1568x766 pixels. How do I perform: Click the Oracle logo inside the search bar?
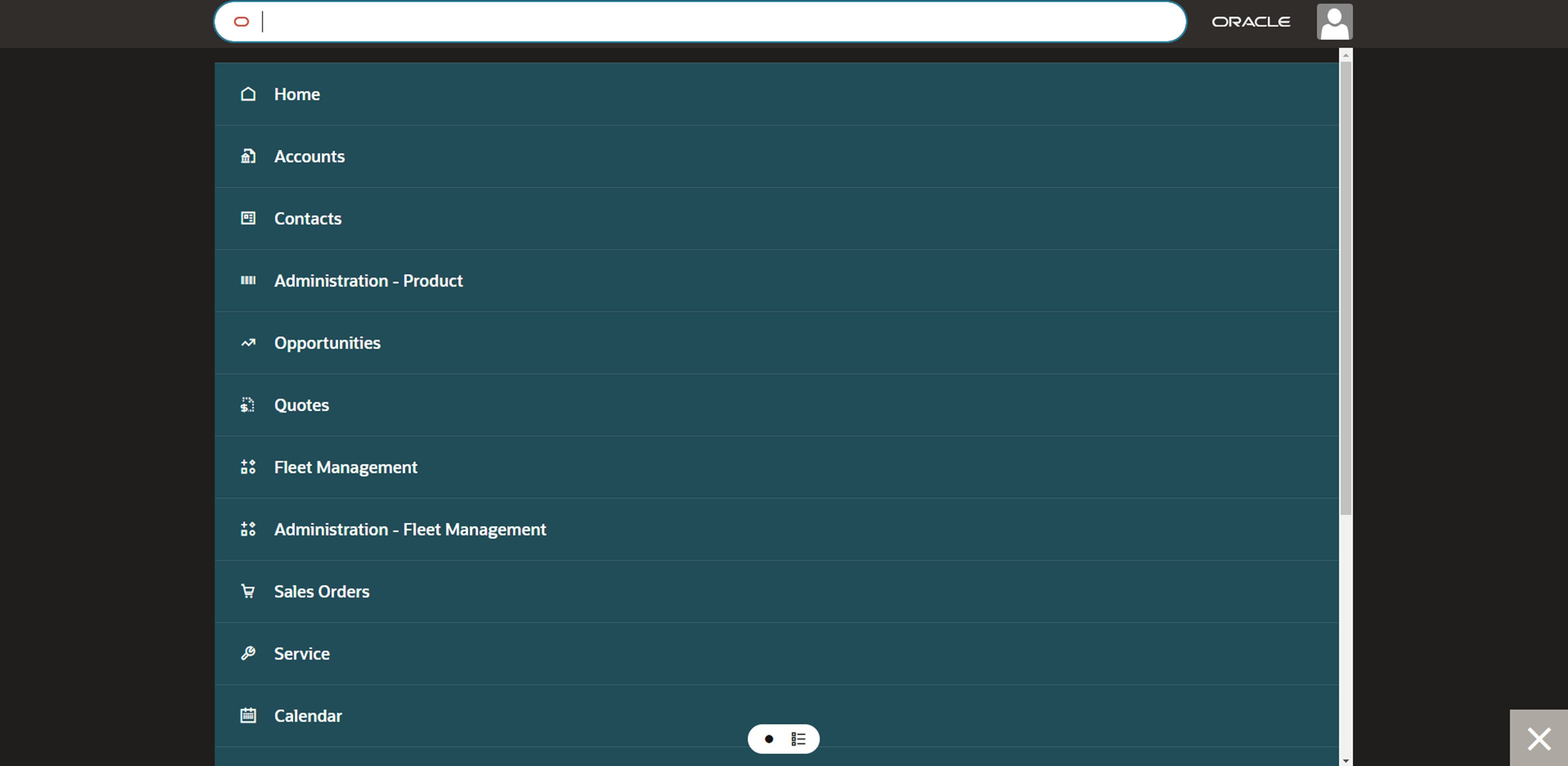[x=242, y=21]
